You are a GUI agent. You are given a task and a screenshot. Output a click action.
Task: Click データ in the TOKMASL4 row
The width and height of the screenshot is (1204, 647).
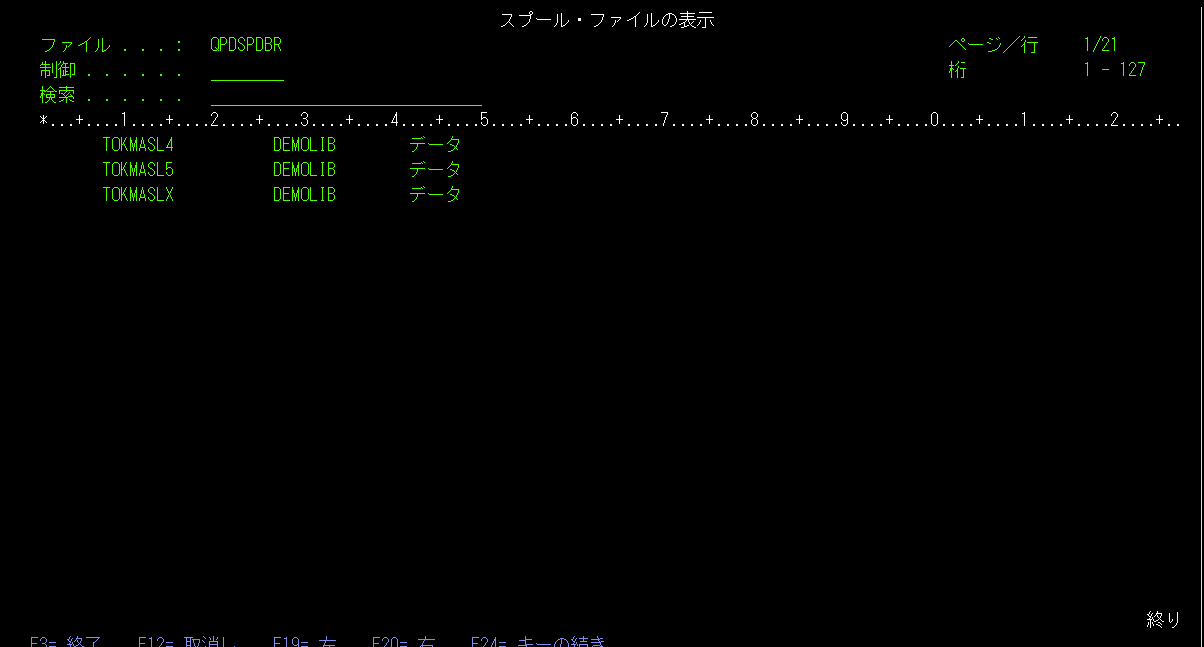(435, 145)
